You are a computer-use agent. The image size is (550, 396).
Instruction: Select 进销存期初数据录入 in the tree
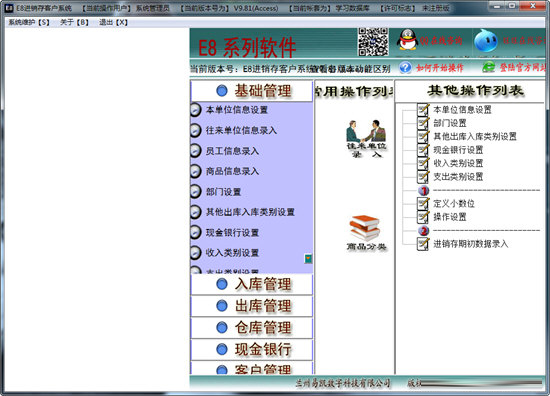tap(471, 244)
